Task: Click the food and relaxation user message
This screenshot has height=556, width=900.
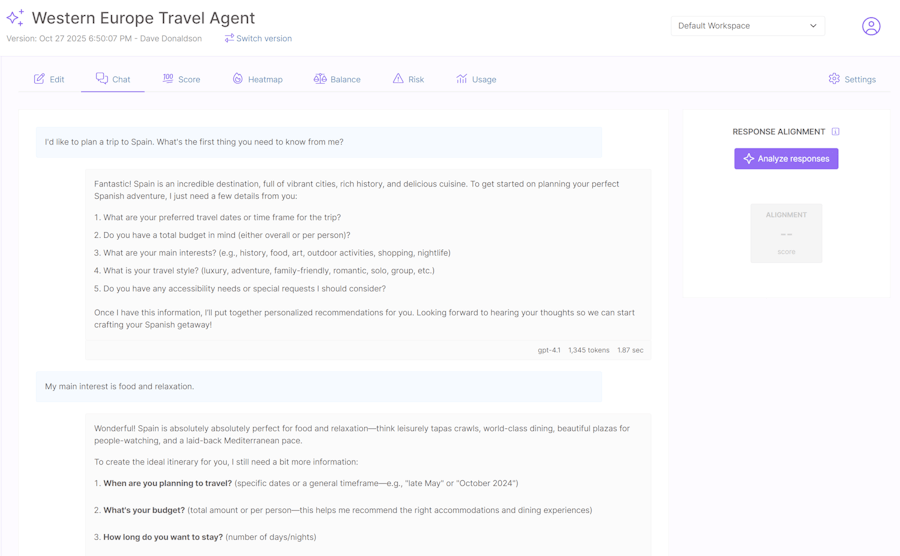Action: [x=120, y=386]
